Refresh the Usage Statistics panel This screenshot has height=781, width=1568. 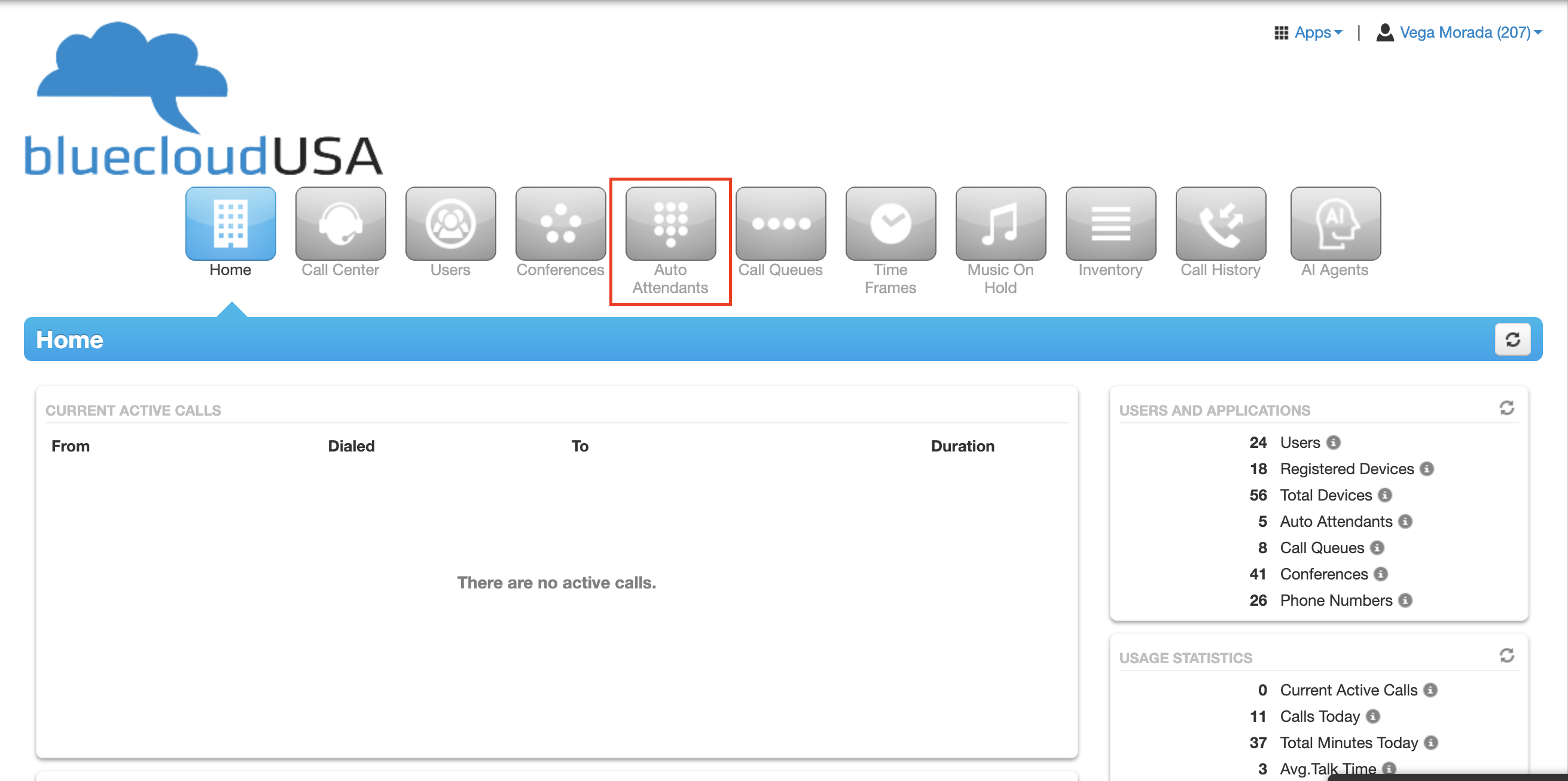(x=1506, y=655)
